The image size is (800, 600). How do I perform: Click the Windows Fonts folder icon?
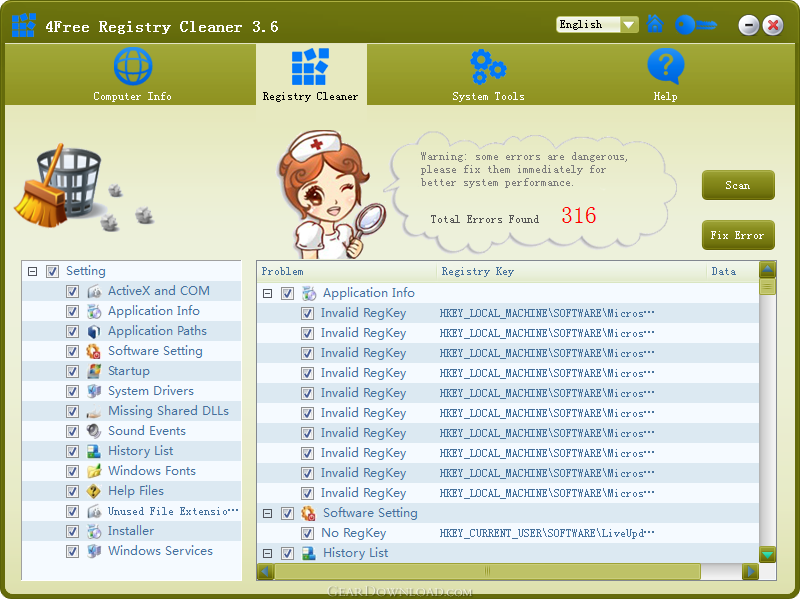(94, 471)
